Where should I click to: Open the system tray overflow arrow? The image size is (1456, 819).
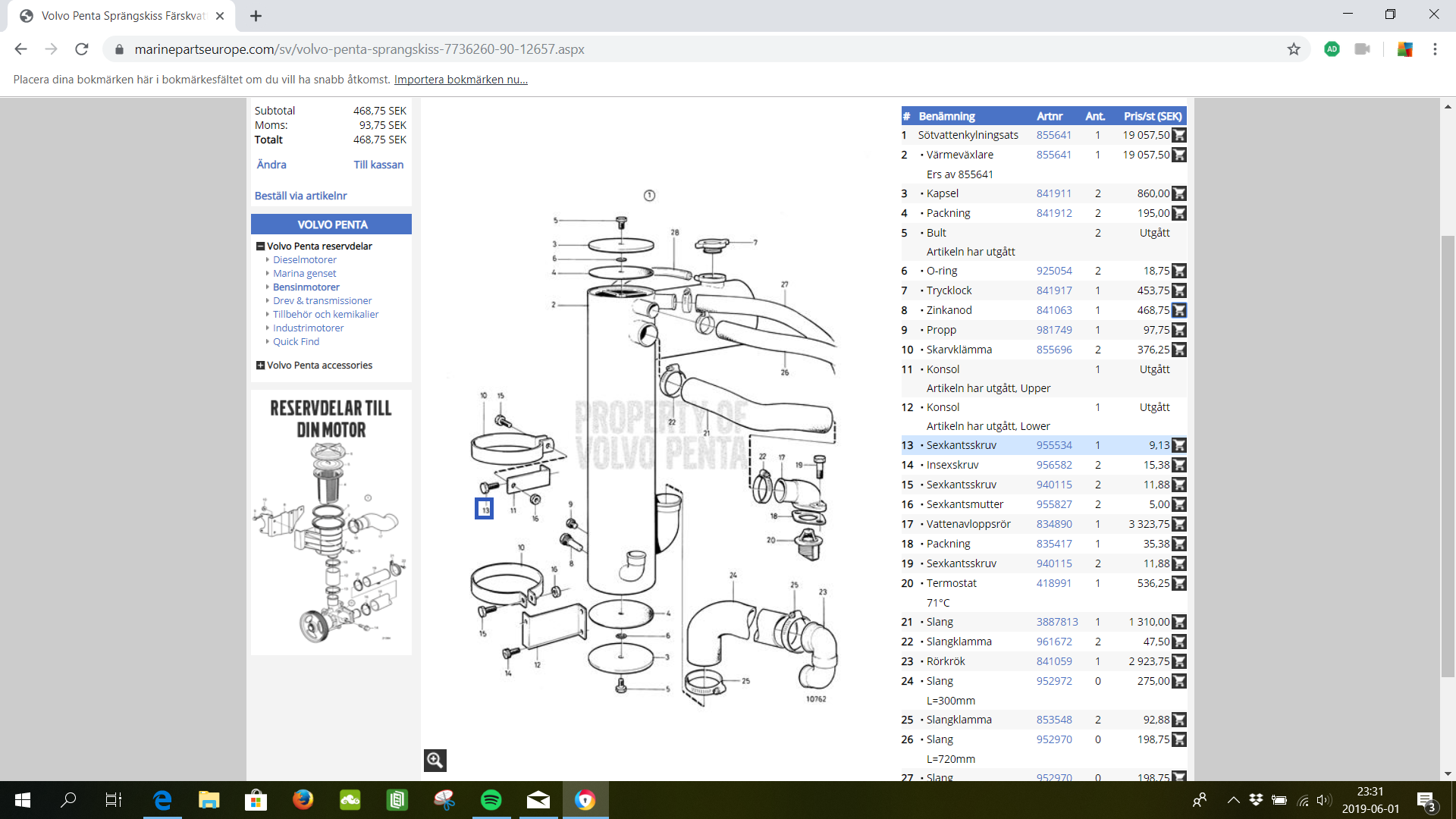(1234, 800)
